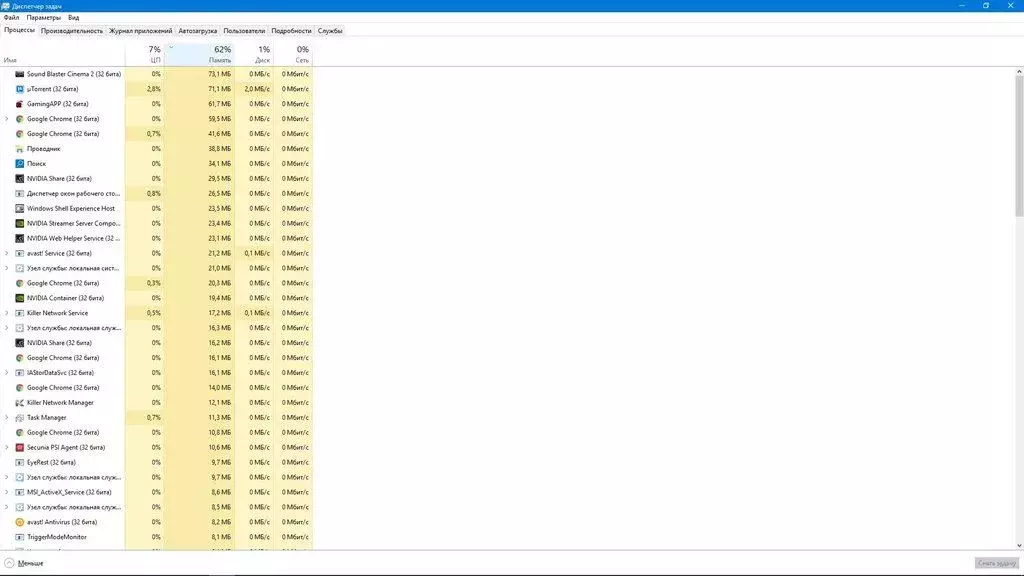The height and width of the screenshot is (576, 1024).
Task: Sort by the Диск column header
Action: click(x=254, y=54)
